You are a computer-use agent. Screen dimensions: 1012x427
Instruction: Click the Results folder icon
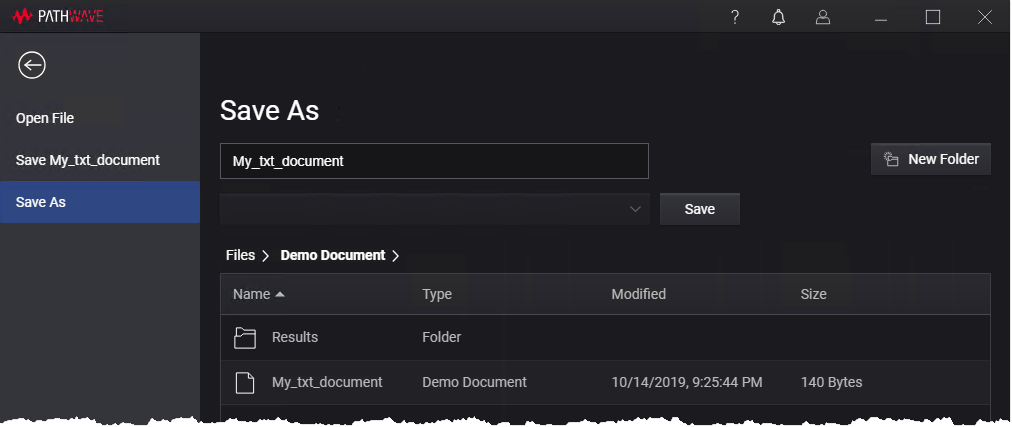[x=245, y=338]
